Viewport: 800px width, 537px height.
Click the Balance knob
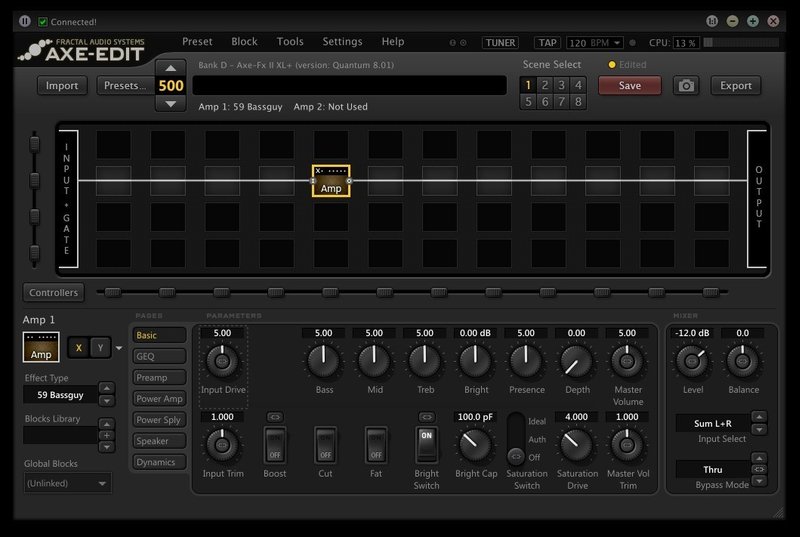(x=742, y=362)
